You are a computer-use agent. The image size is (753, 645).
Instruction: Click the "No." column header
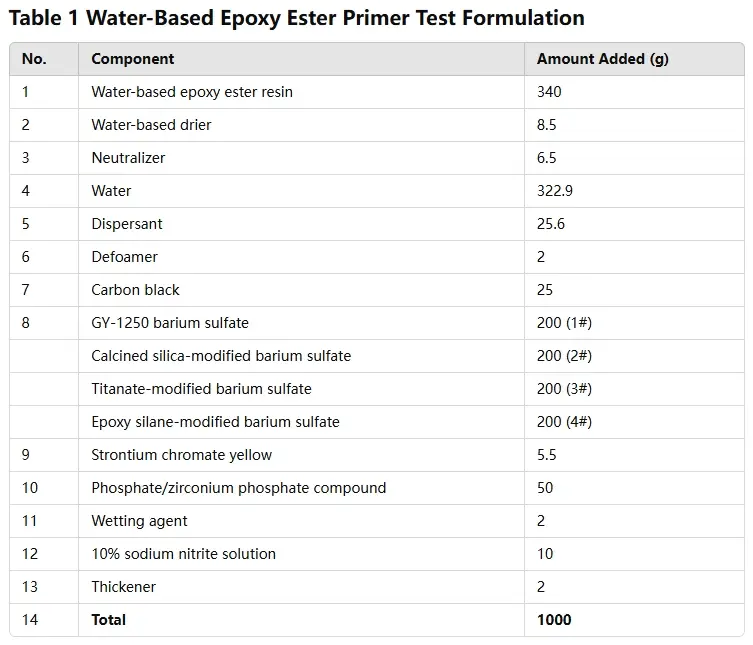click(x=34, y=59)
